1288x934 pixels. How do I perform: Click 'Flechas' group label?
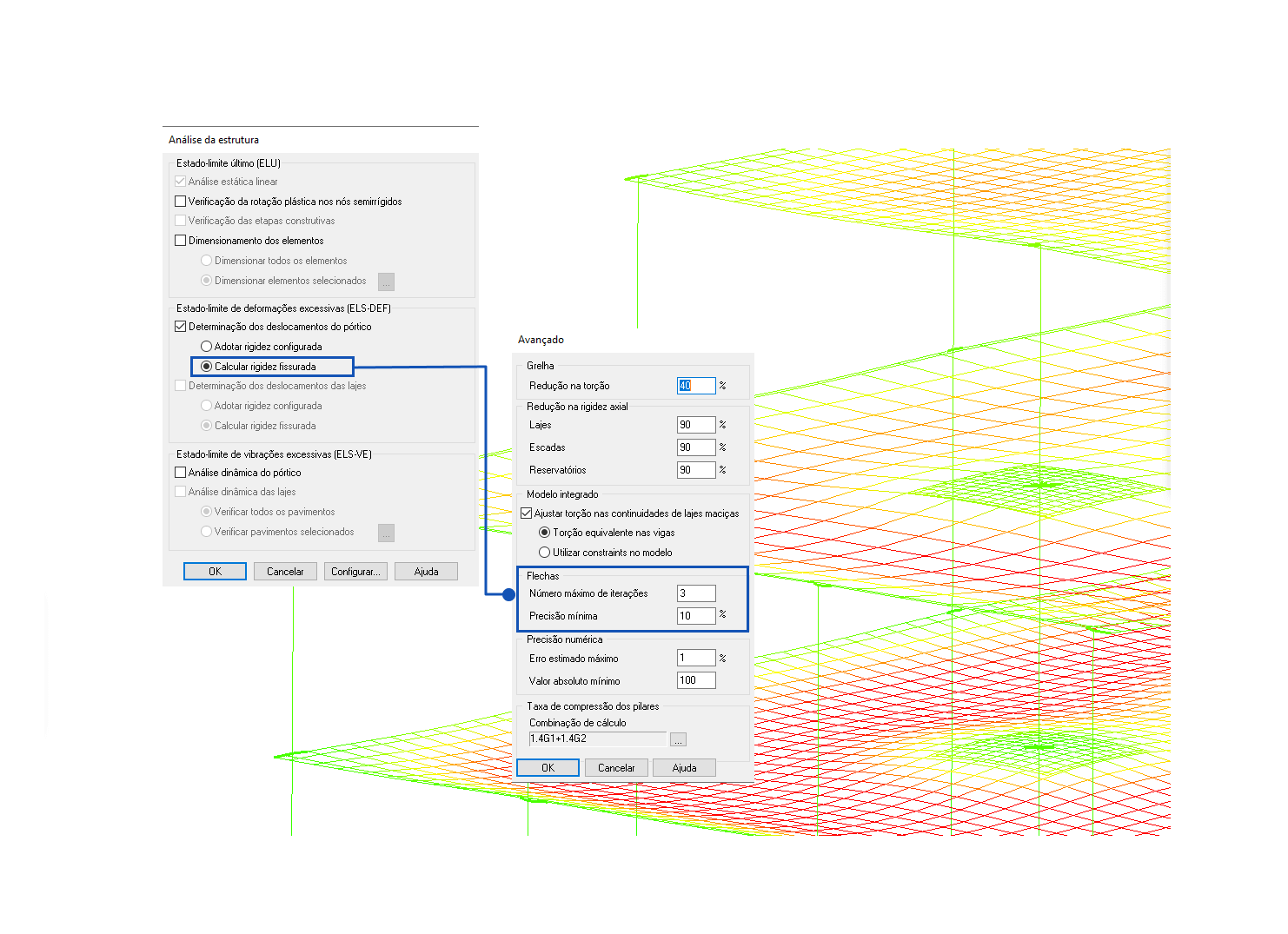543,576
